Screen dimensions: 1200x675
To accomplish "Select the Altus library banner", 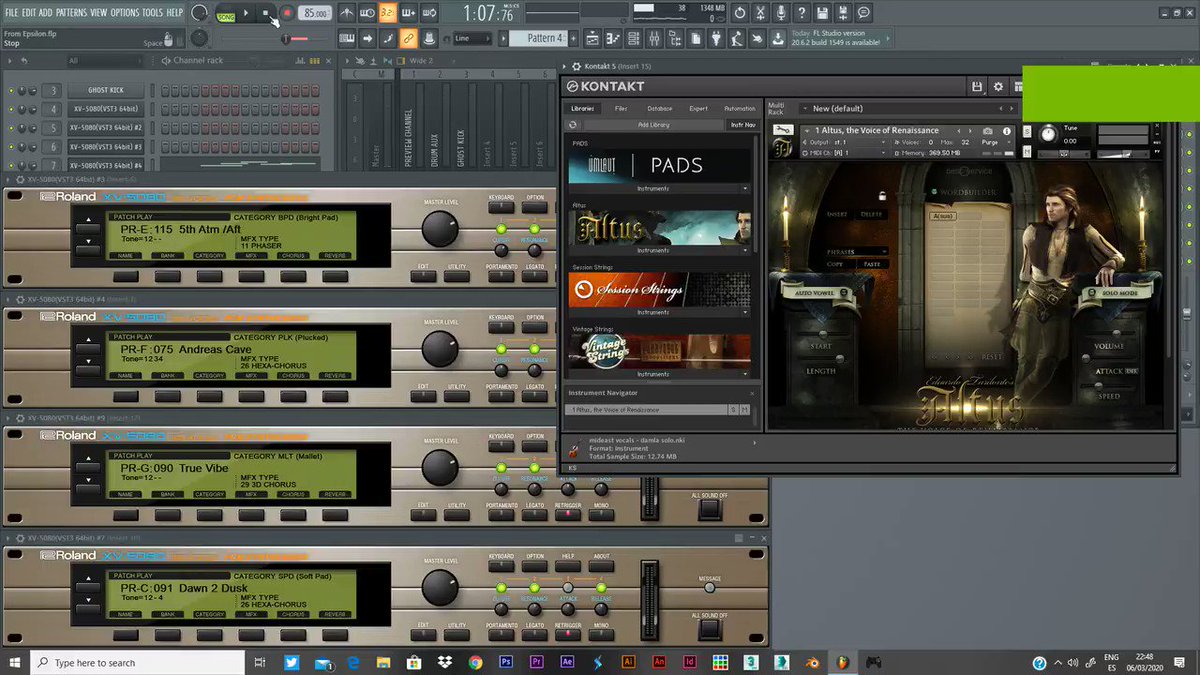I will click(x=659, y=227).
